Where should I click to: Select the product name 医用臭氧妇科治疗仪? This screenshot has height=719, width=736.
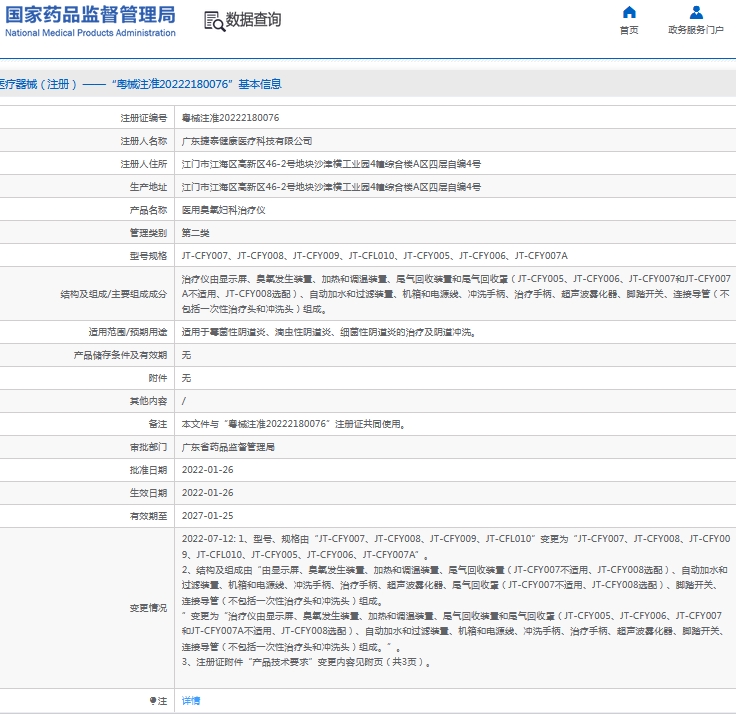point(223,210)
